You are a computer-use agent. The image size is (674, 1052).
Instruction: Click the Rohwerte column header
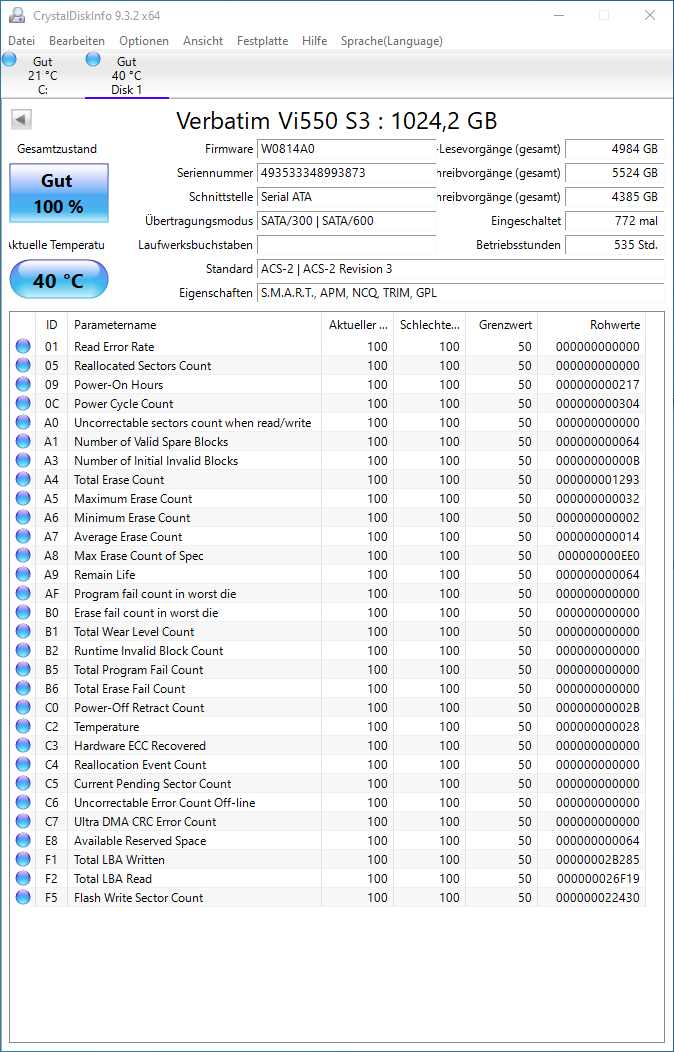click(592, 325)
